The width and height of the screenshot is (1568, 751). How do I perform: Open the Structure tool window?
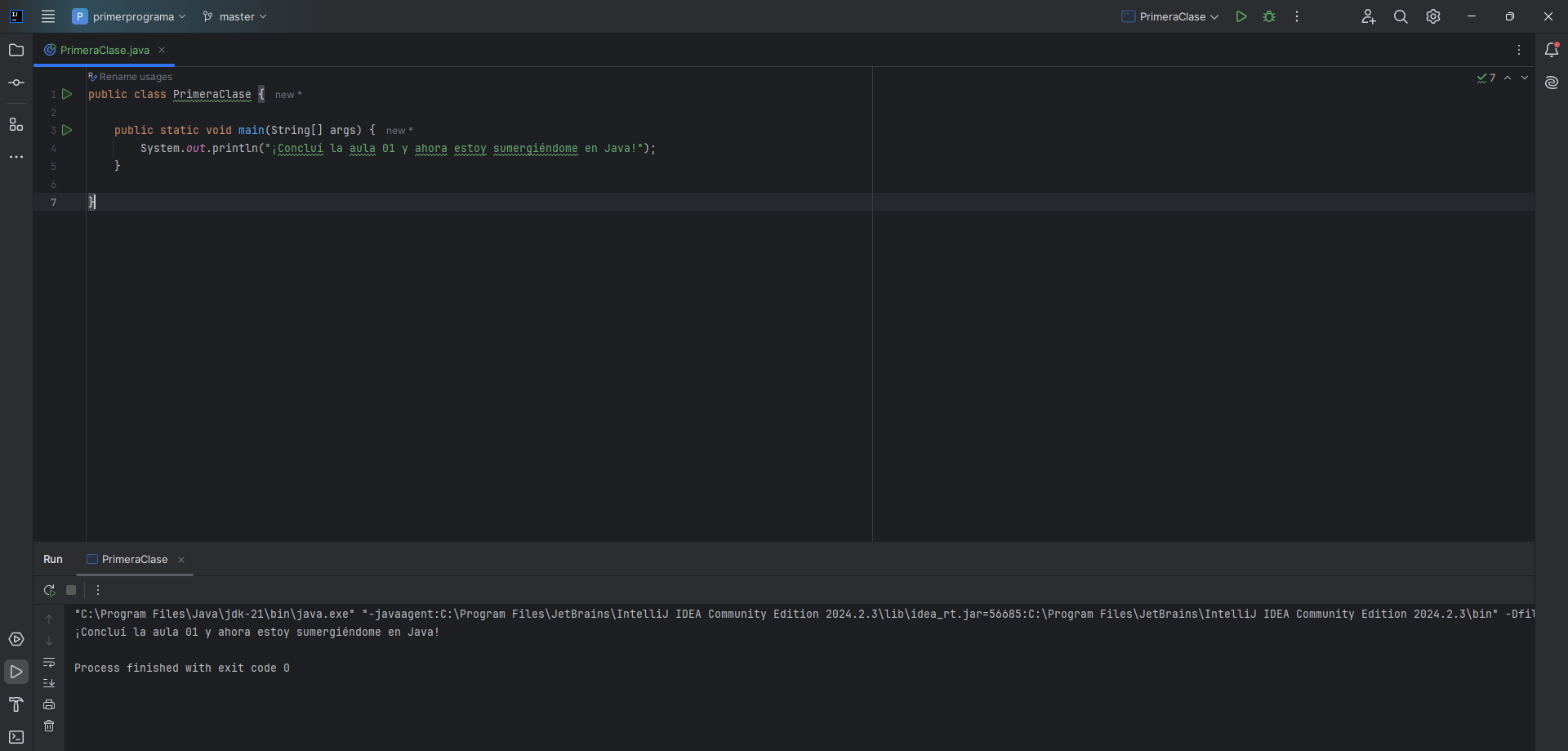click(x=16, y=124)
